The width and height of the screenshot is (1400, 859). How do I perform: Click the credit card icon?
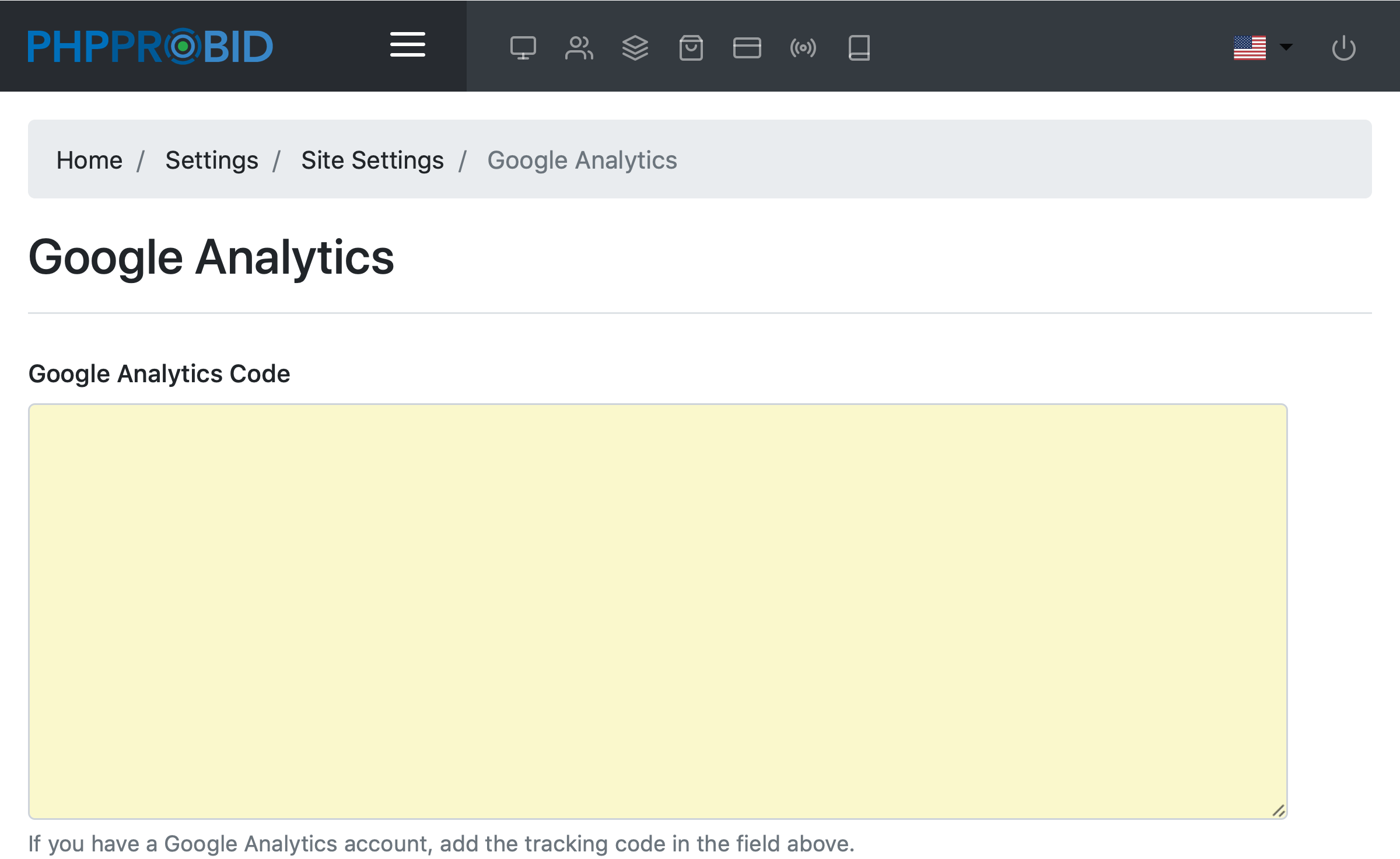pos(747,48)
